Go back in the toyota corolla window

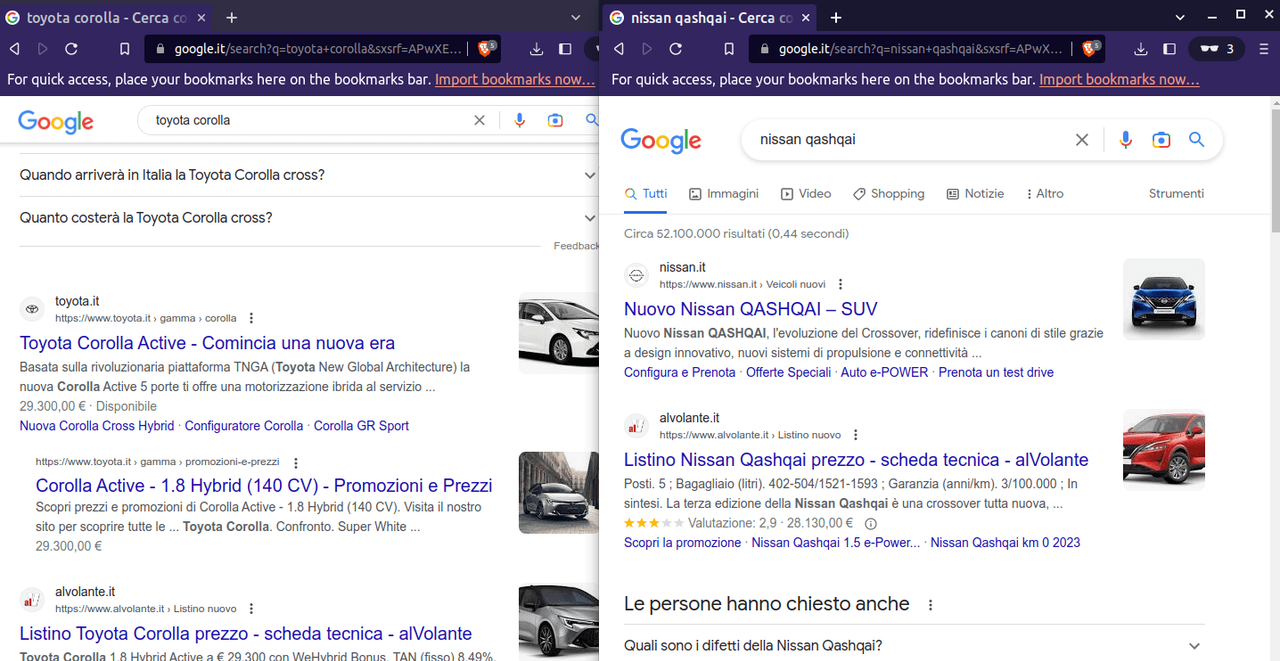click(15, 48)
